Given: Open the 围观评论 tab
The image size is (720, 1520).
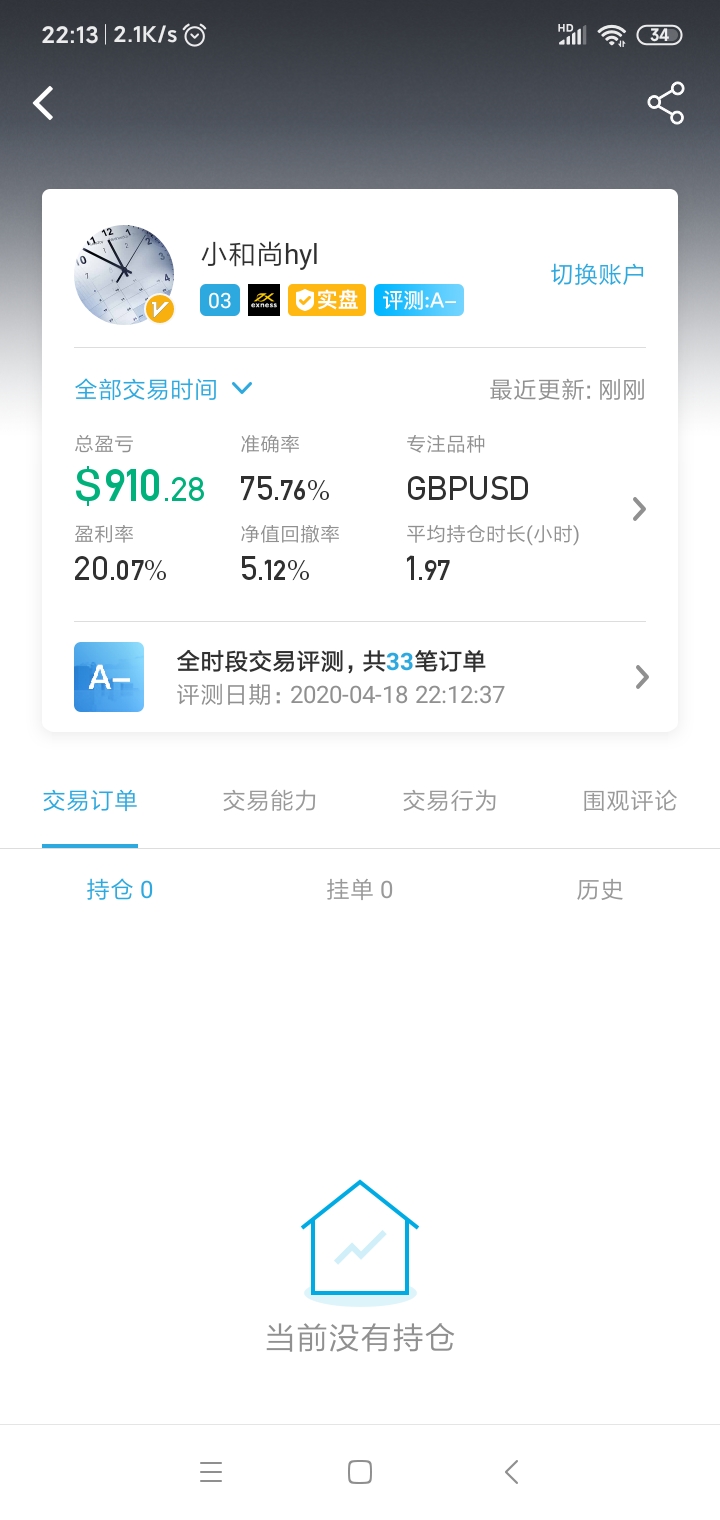Looking at the screenshot, I should pyautogui.click(x=630, y=801).
